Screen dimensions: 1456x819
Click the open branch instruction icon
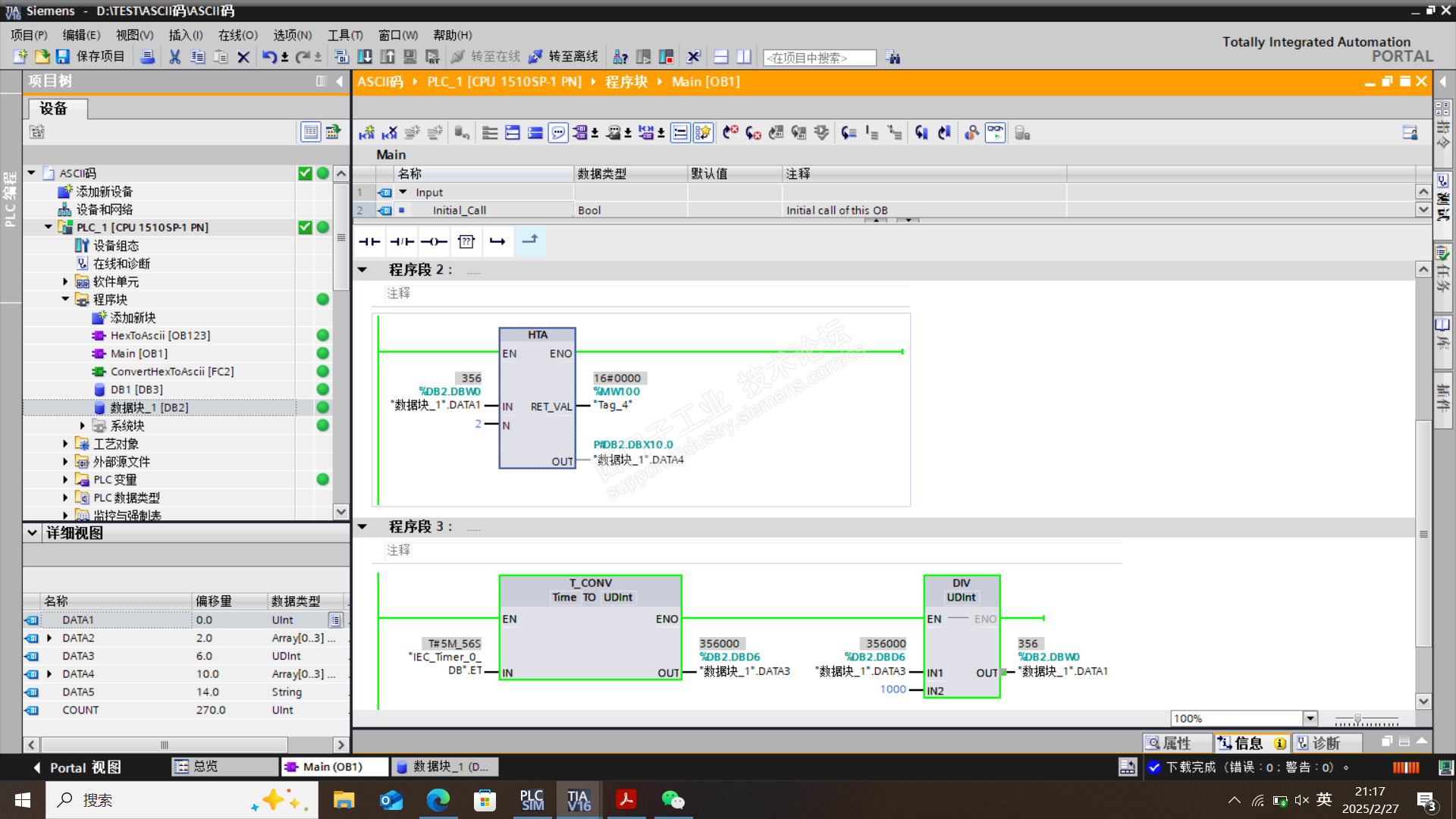pyautogui.click(x=497, y=242)
